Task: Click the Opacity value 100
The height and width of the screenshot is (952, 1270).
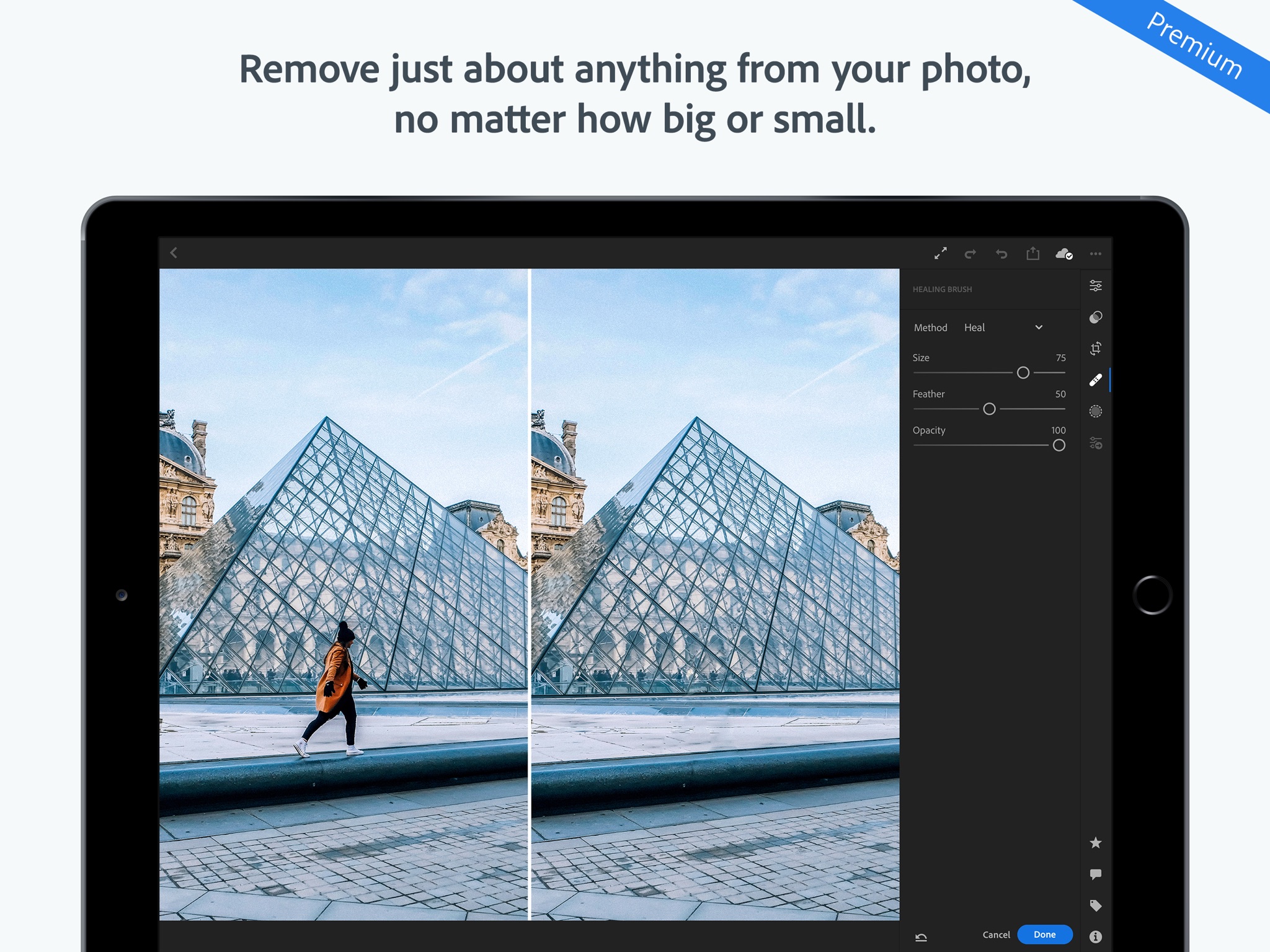Action: click(x=1059, y=430)
